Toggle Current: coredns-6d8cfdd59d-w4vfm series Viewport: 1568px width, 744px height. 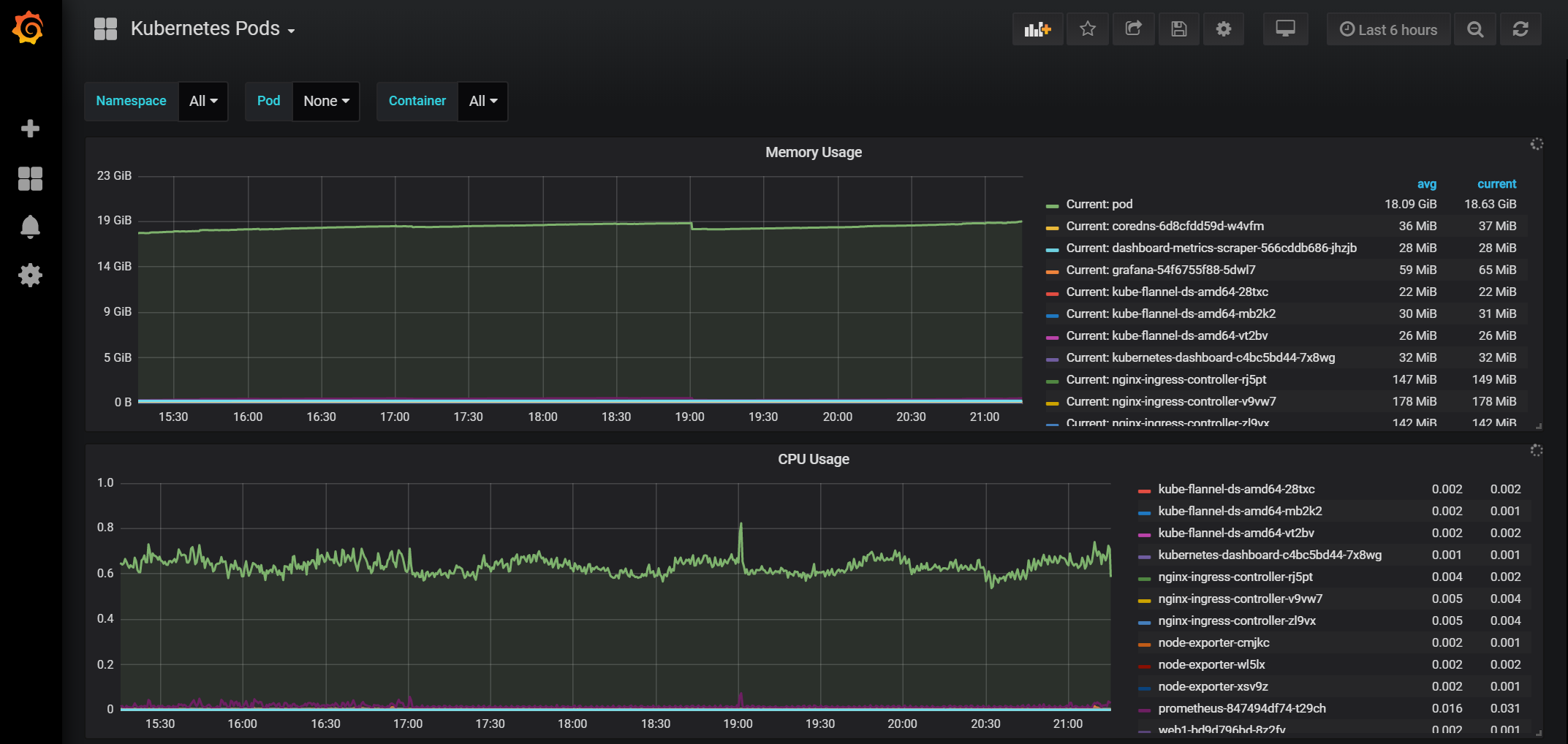[x=1164, y=226]
